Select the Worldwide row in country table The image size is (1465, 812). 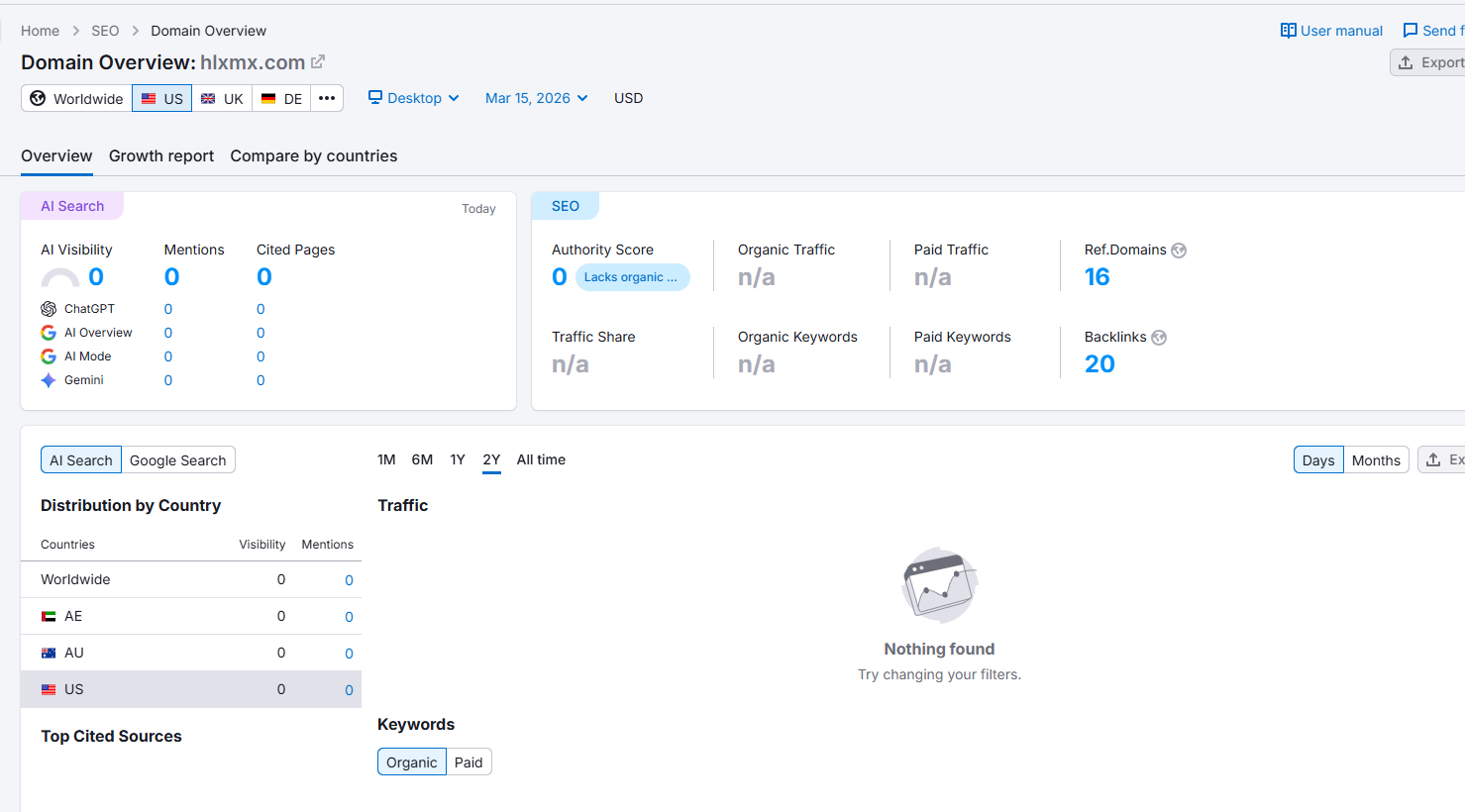(191, 579)
